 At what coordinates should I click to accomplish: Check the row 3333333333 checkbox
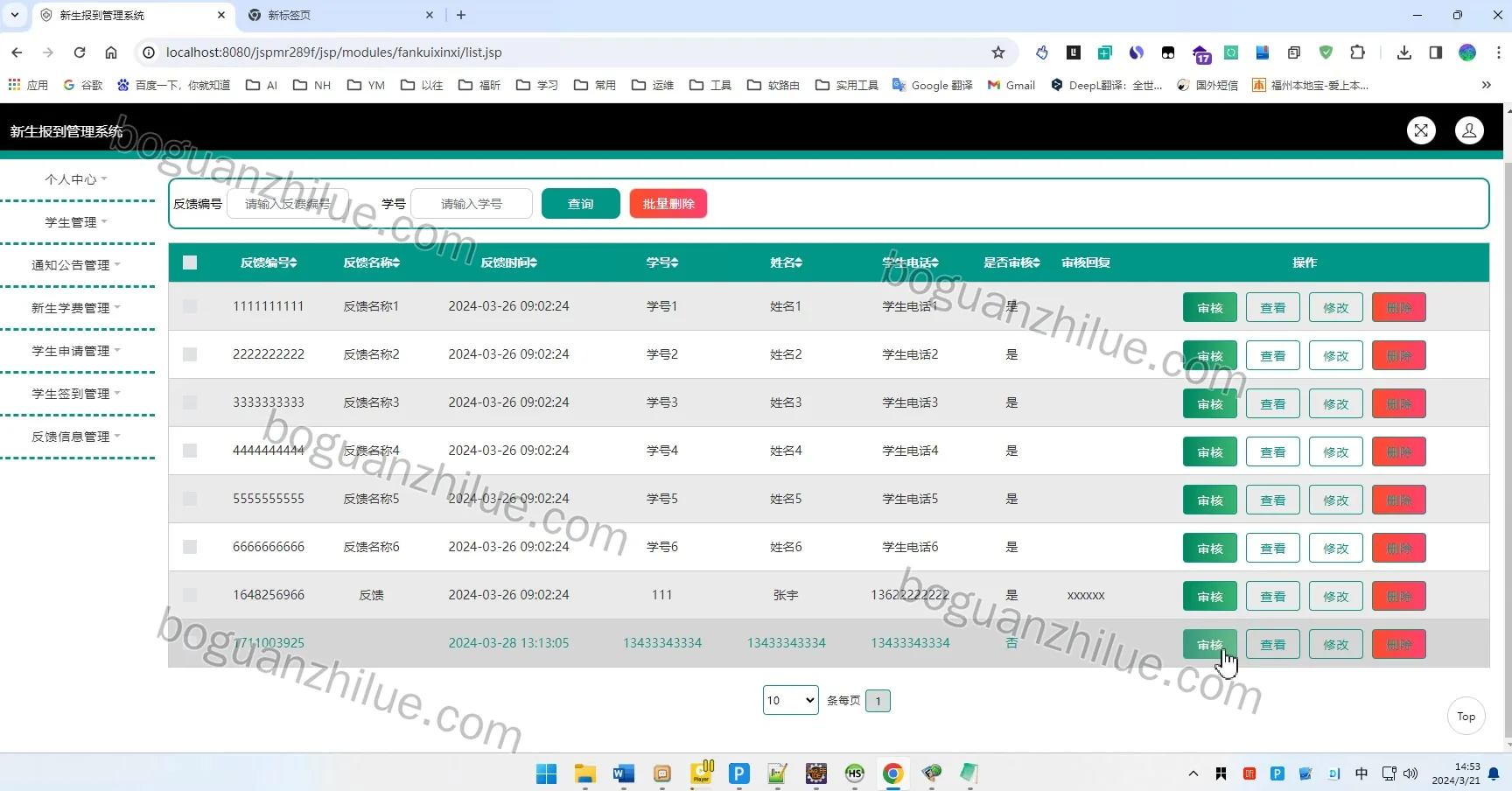coord(190,402)
